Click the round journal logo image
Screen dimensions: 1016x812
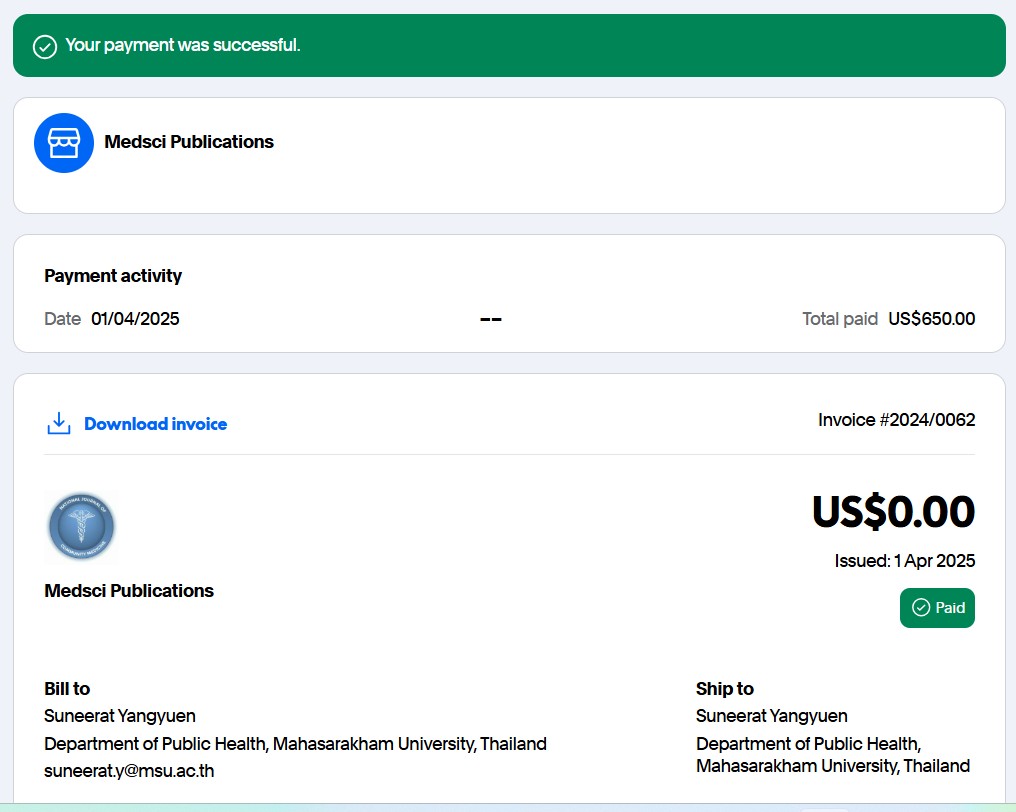(x=81, y=526)
